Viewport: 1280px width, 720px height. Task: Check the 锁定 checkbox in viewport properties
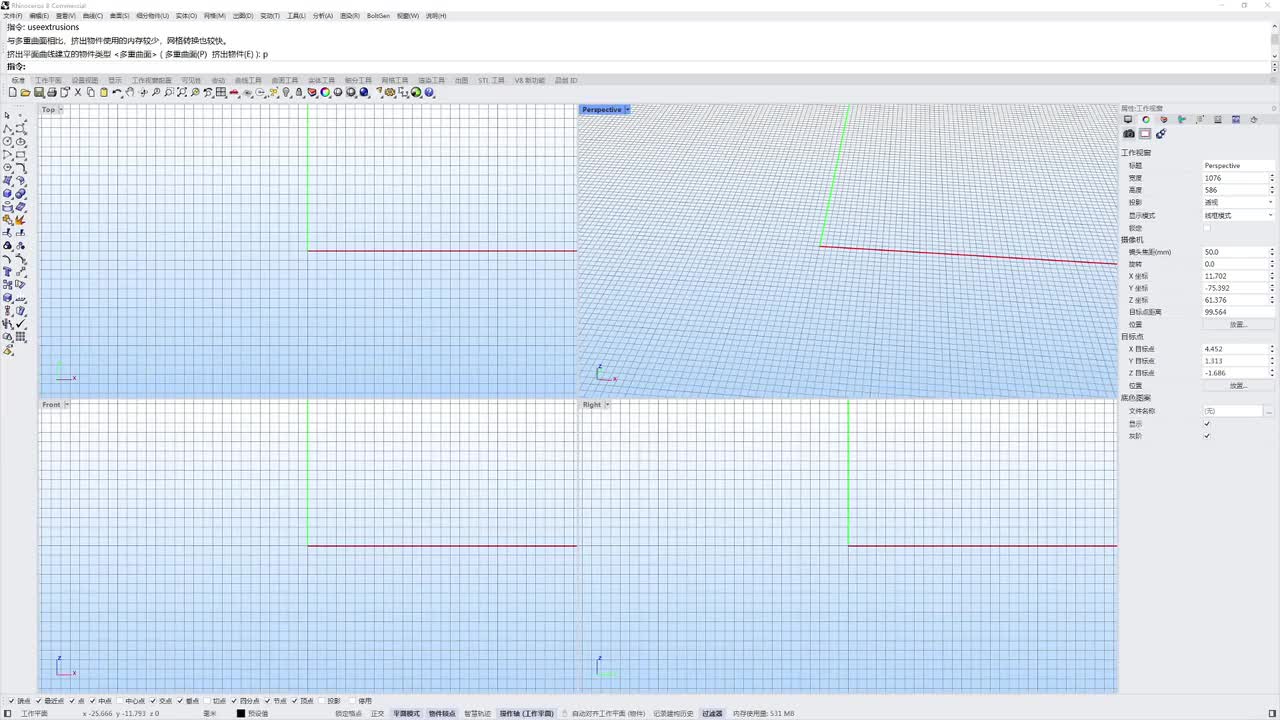tap(1207, 228)
